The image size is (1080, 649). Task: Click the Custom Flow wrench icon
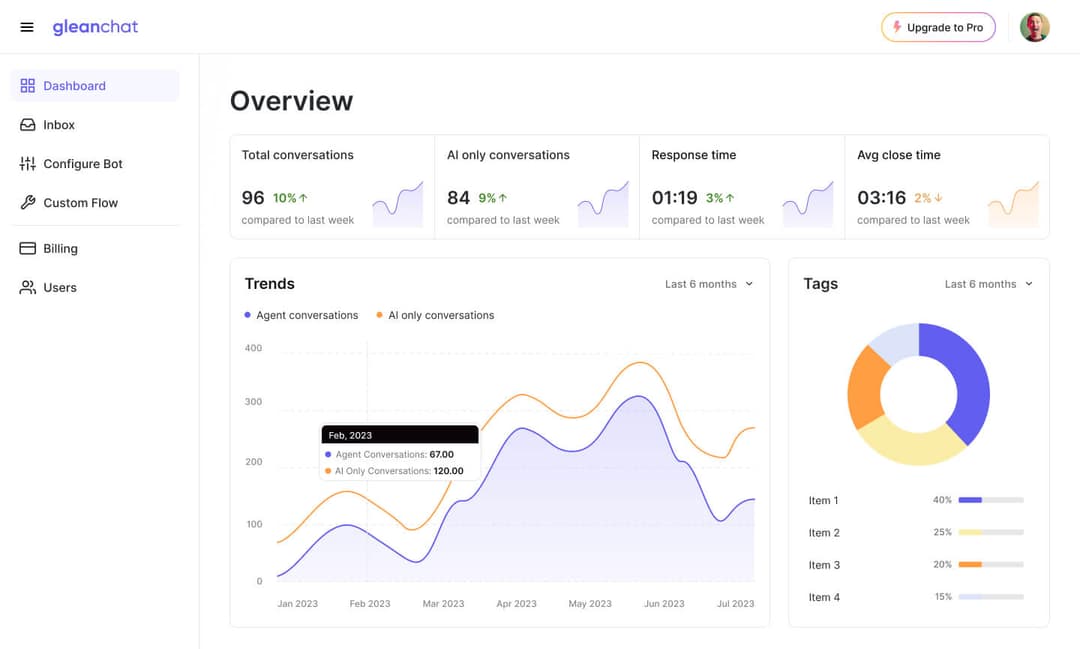(x=28, y=203)
